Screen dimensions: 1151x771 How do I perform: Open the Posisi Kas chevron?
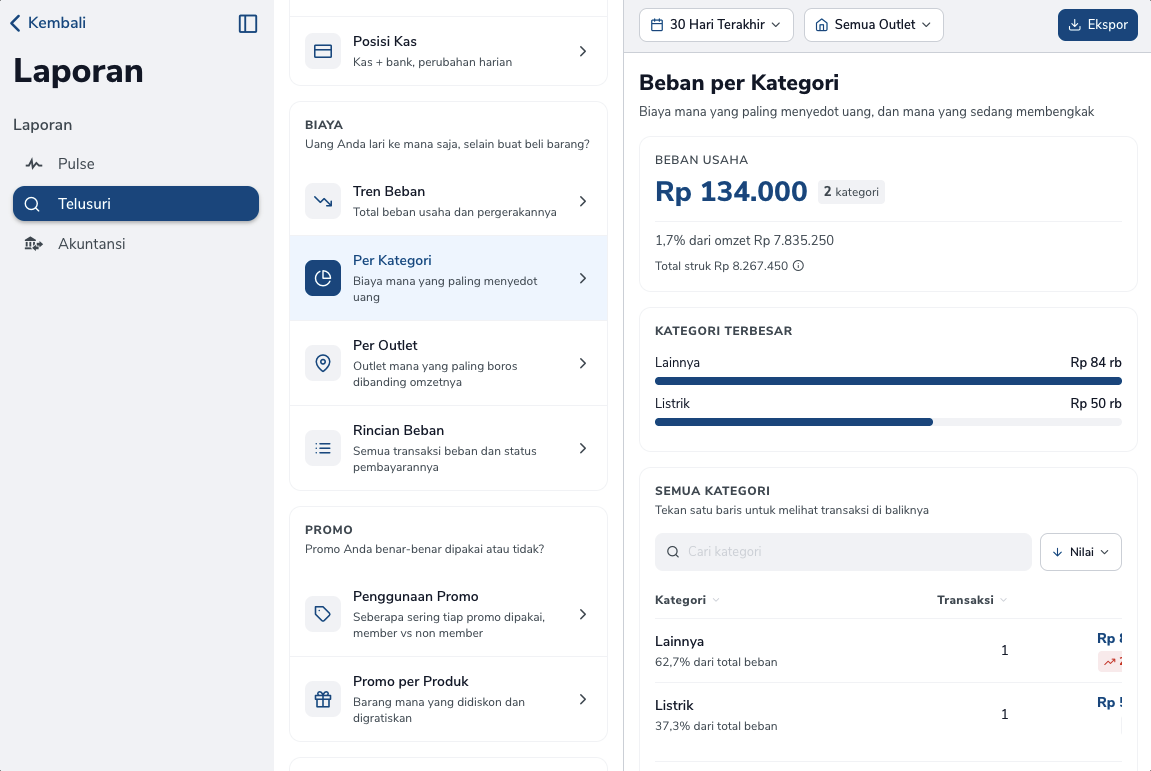click(583, 51)
